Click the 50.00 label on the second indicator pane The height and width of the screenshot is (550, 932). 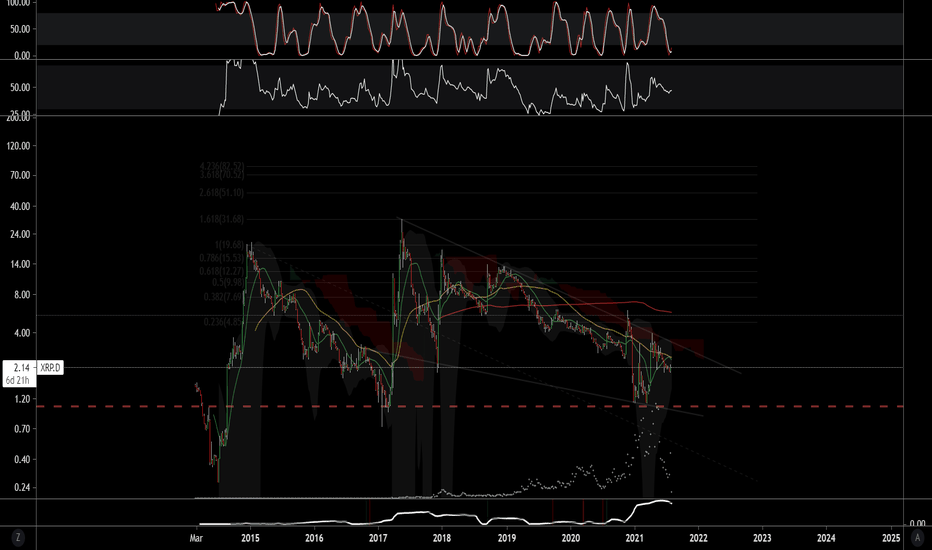point(20,87)
